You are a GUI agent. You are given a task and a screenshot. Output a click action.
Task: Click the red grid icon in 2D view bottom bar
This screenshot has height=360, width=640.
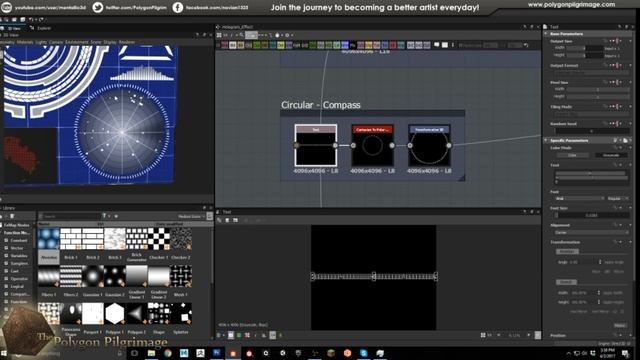(x=247, y=335)
